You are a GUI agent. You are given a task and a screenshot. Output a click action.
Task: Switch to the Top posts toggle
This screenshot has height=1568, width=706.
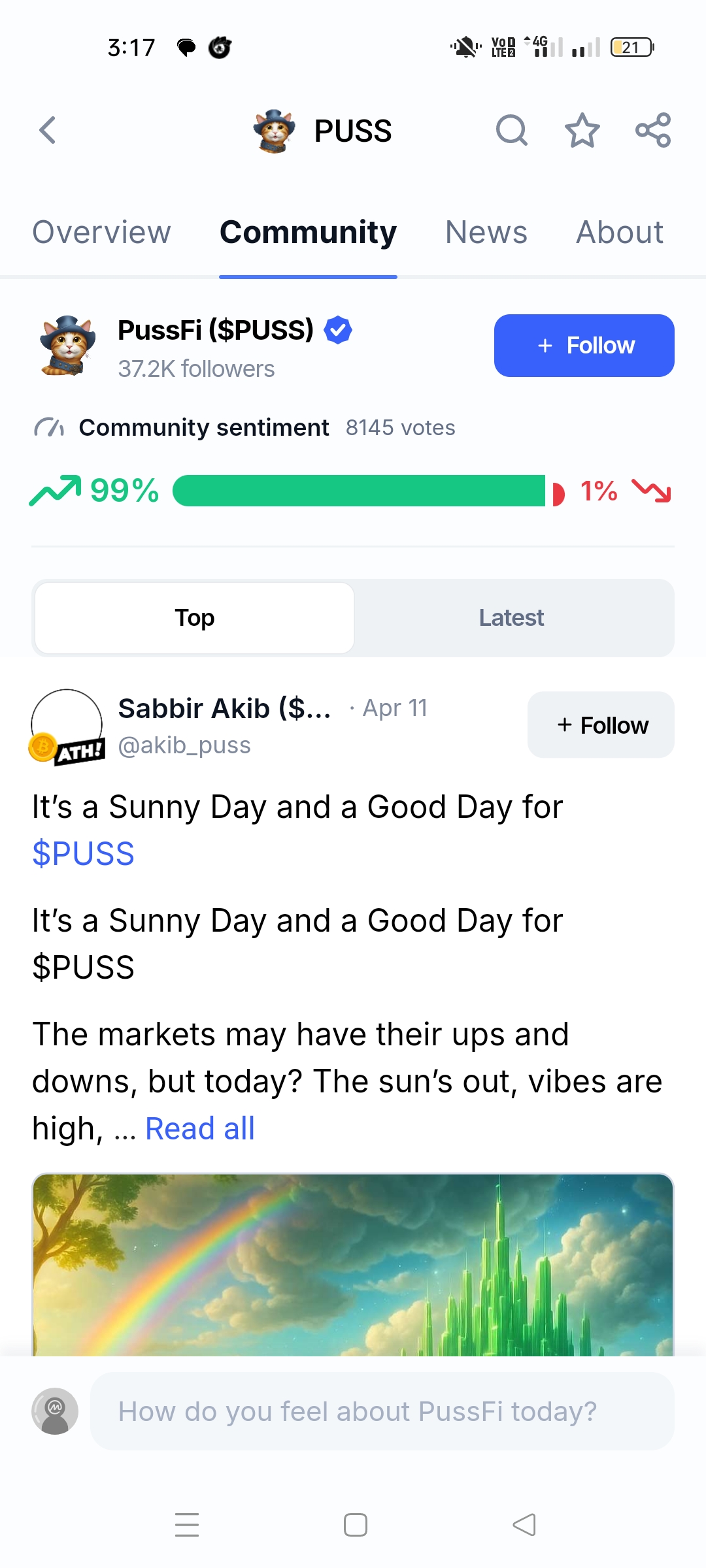[194, 617]
